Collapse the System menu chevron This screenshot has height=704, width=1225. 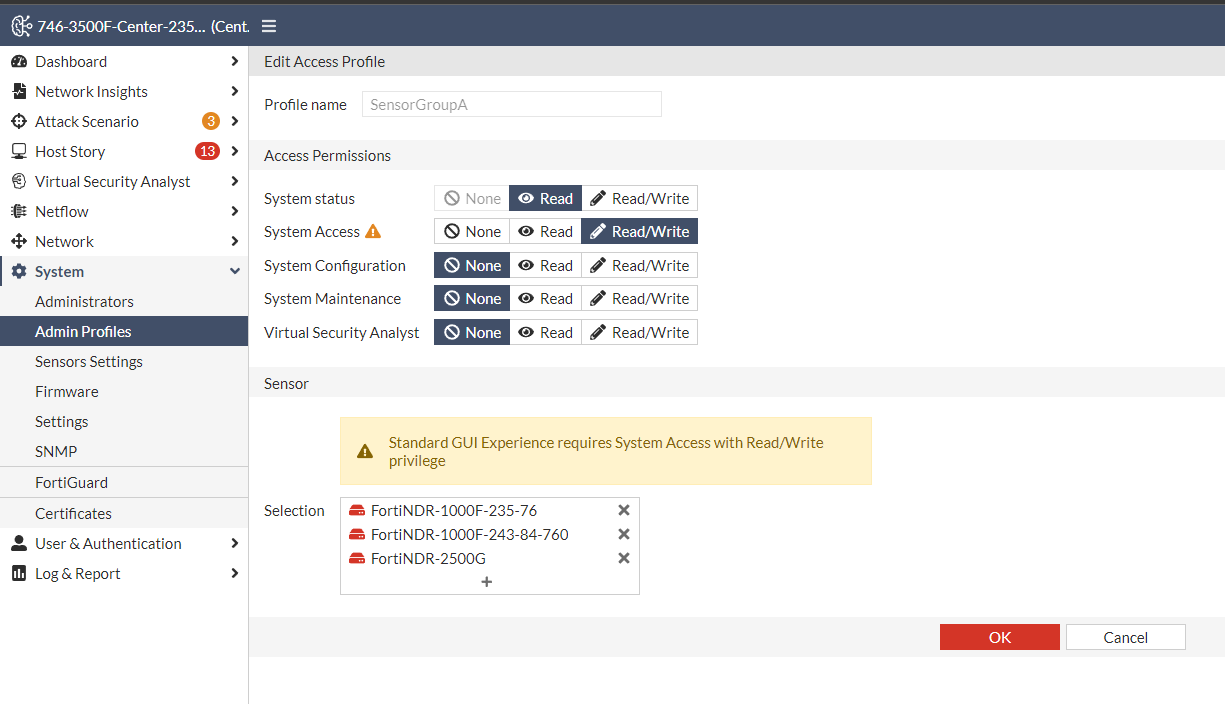[x=235, y=271]
